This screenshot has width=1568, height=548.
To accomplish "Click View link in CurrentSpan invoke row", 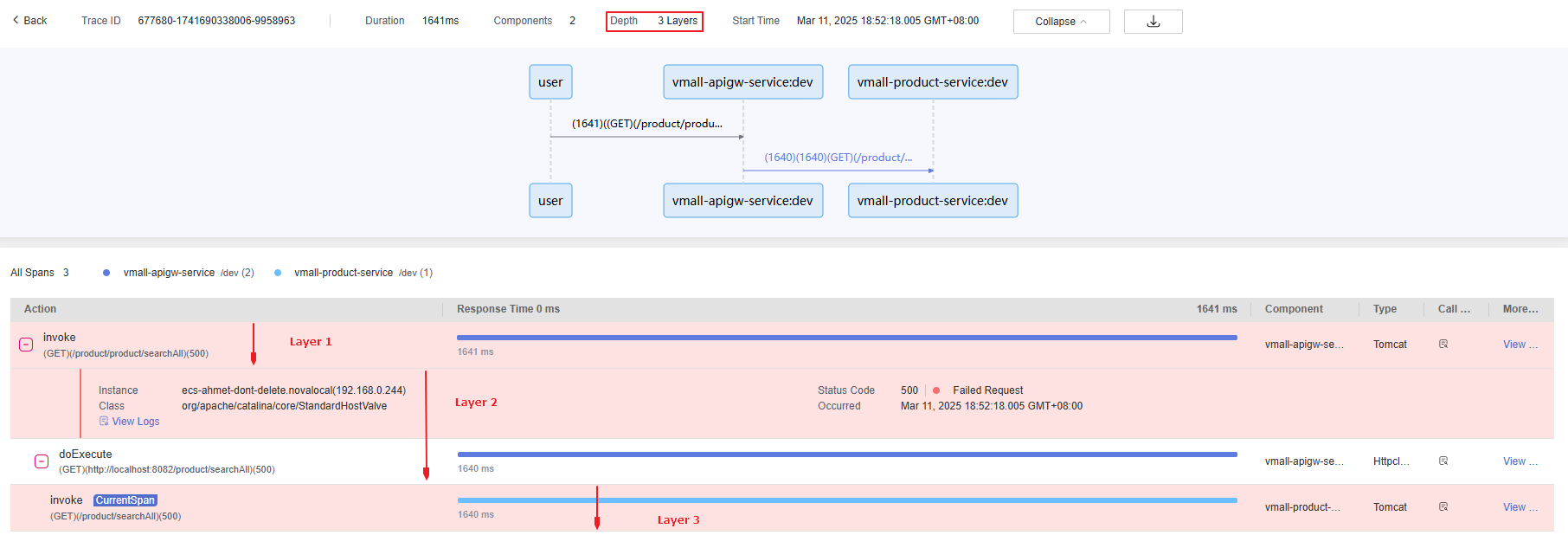I will tap(1520, 507).
